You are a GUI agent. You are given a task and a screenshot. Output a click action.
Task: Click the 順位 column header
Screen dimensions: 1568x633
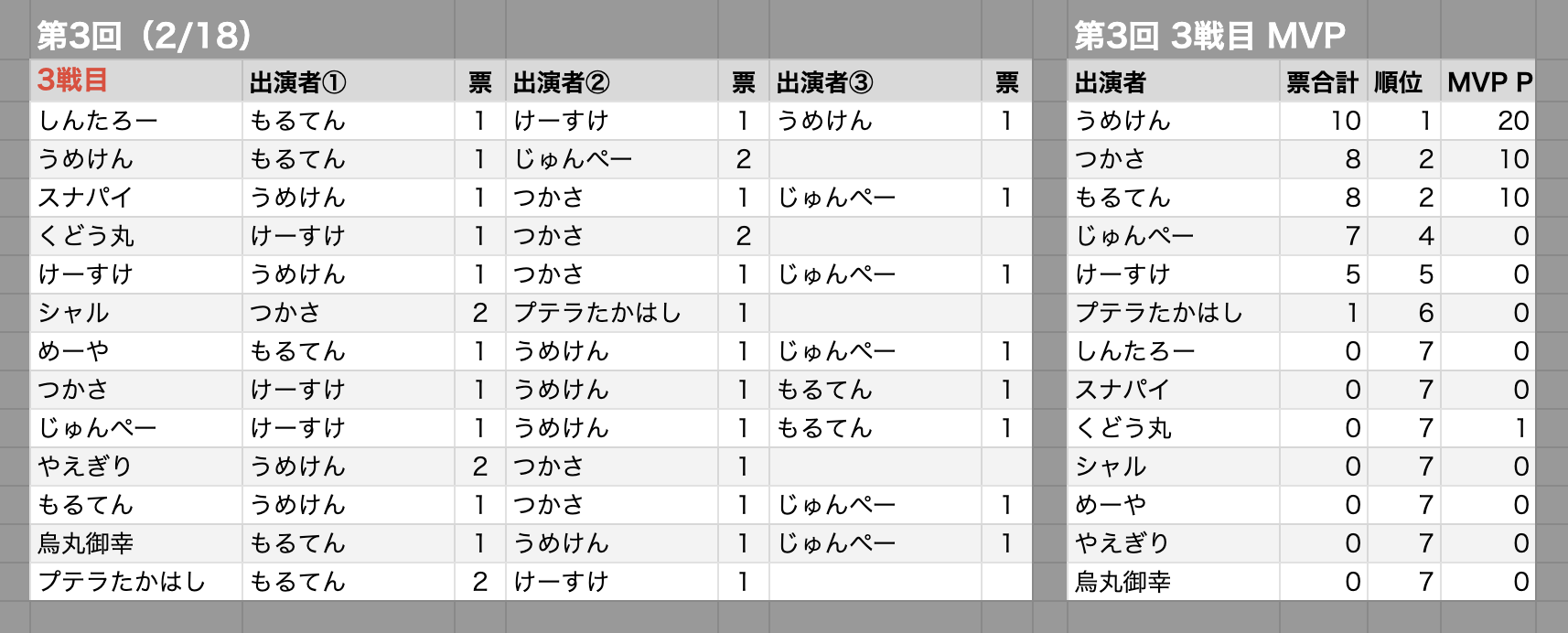(1403, 81)
